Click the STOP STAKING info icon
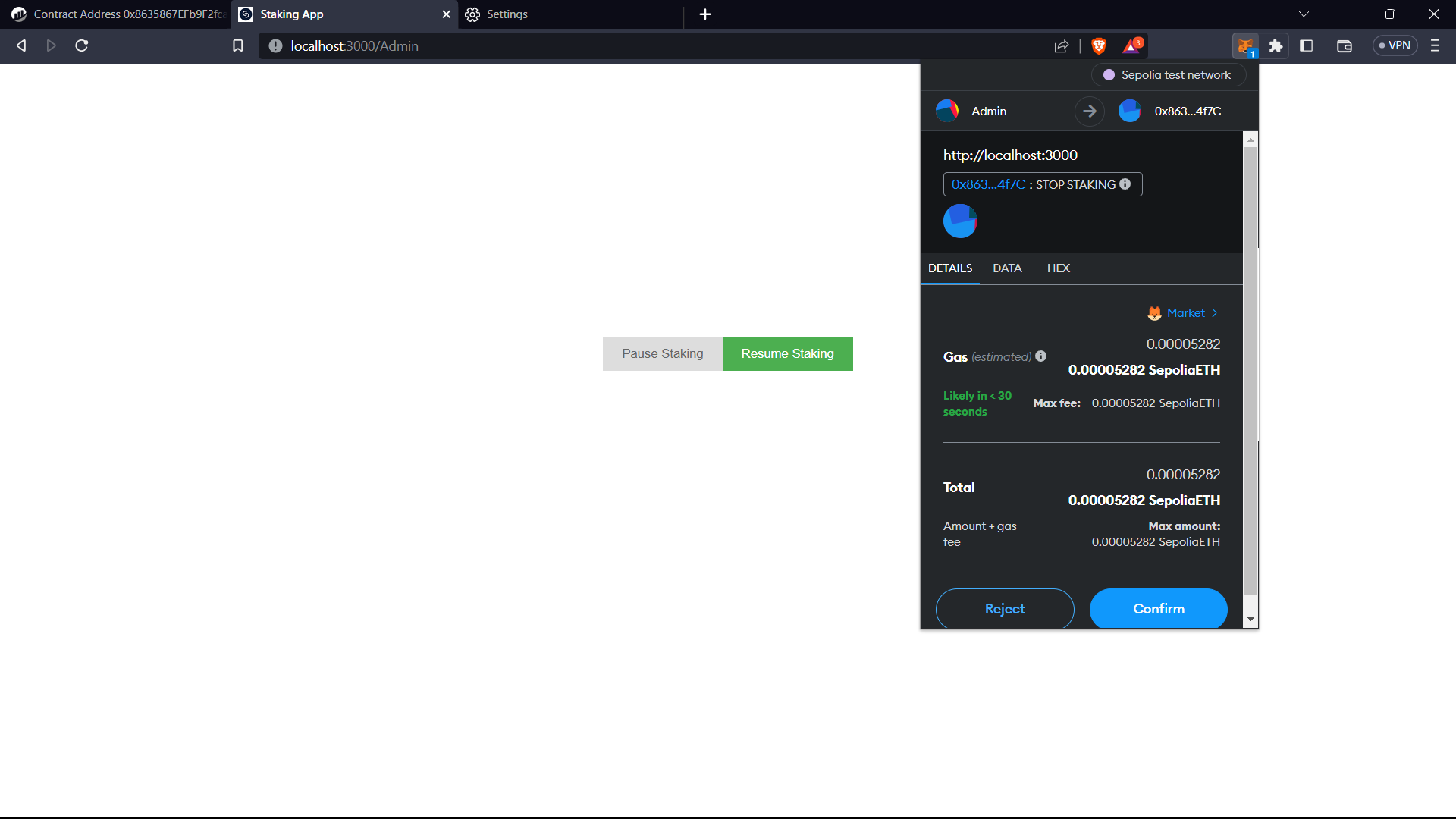Image resolution: width=1456 pixels, height=819 pixels. coord(1125,184)
